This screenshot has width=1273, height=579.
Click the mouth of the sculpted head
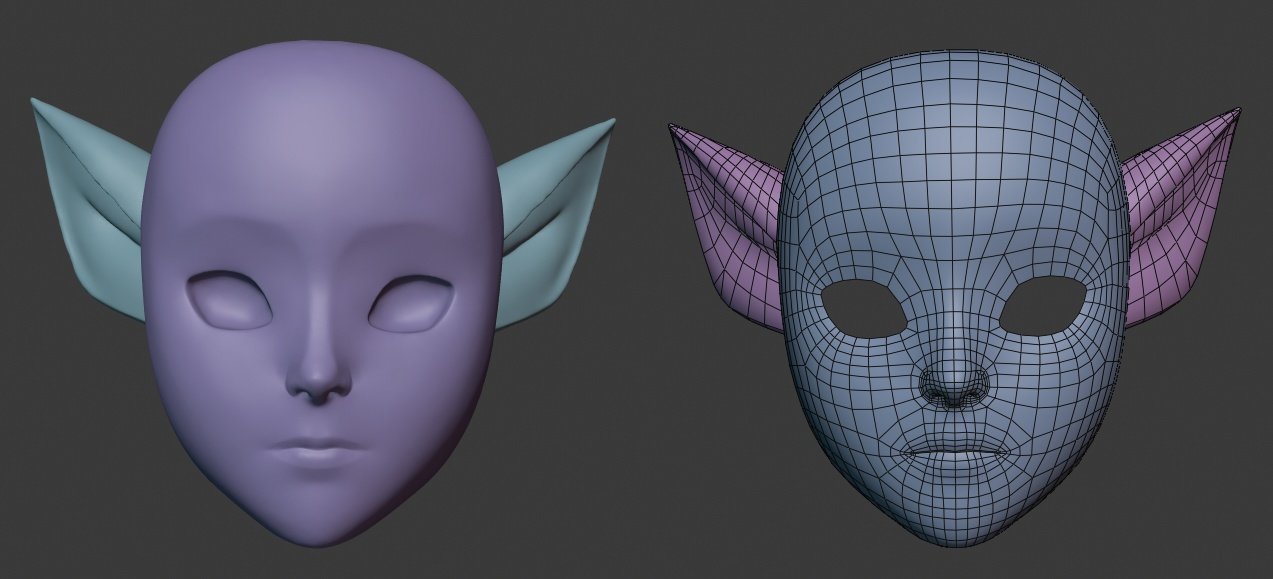(x=320, y=450)
